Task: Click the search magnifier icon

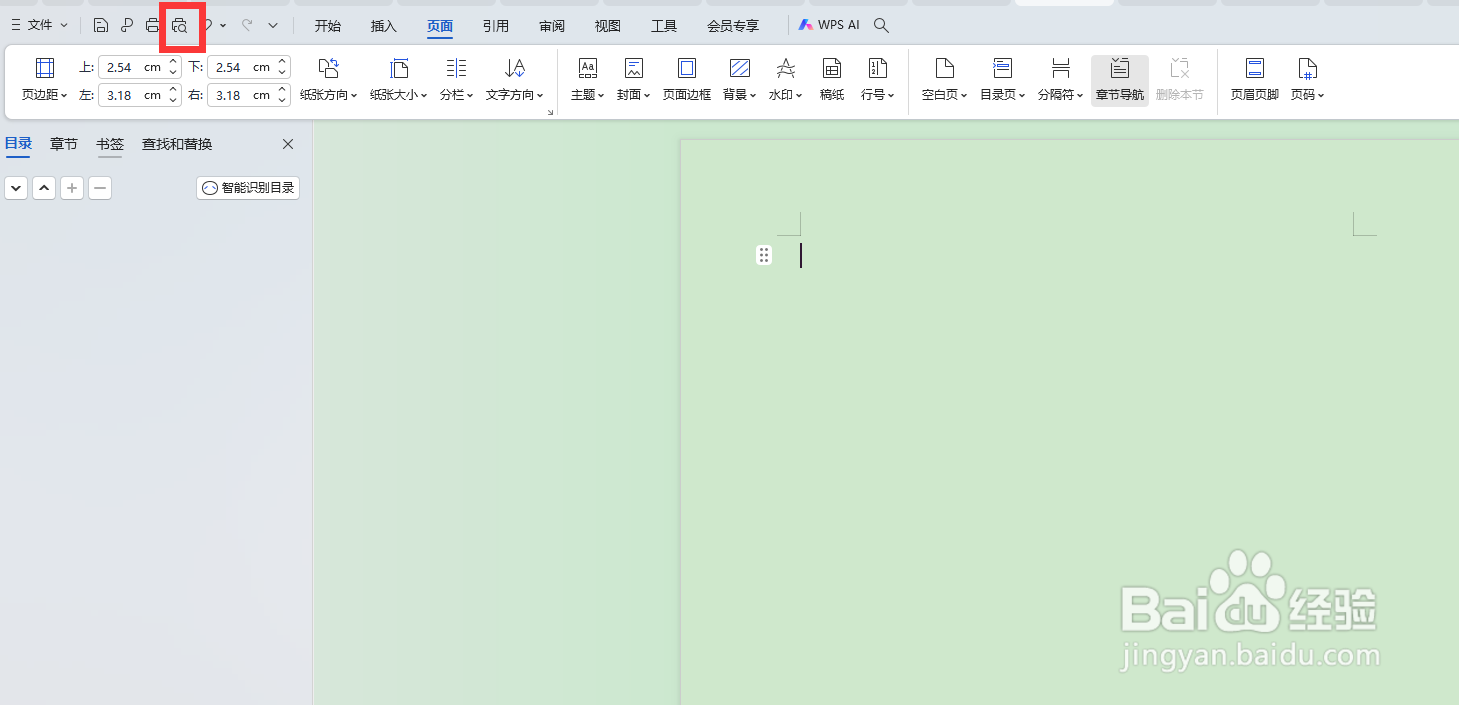Action: coord(881,25)
